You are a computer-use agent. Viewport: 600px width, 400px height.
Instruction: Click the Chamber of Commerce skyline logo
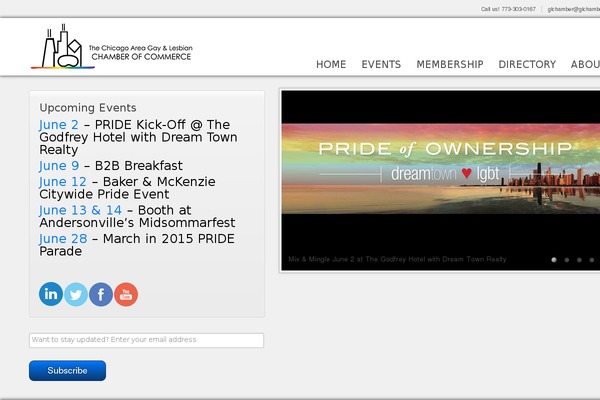point(63,46)
